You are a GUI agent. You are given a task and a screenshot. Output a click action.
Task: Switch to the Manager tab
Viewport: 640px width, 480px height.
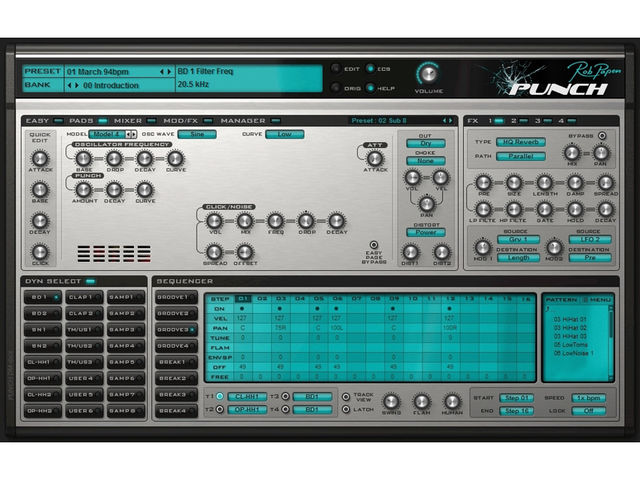pos(250,121)
